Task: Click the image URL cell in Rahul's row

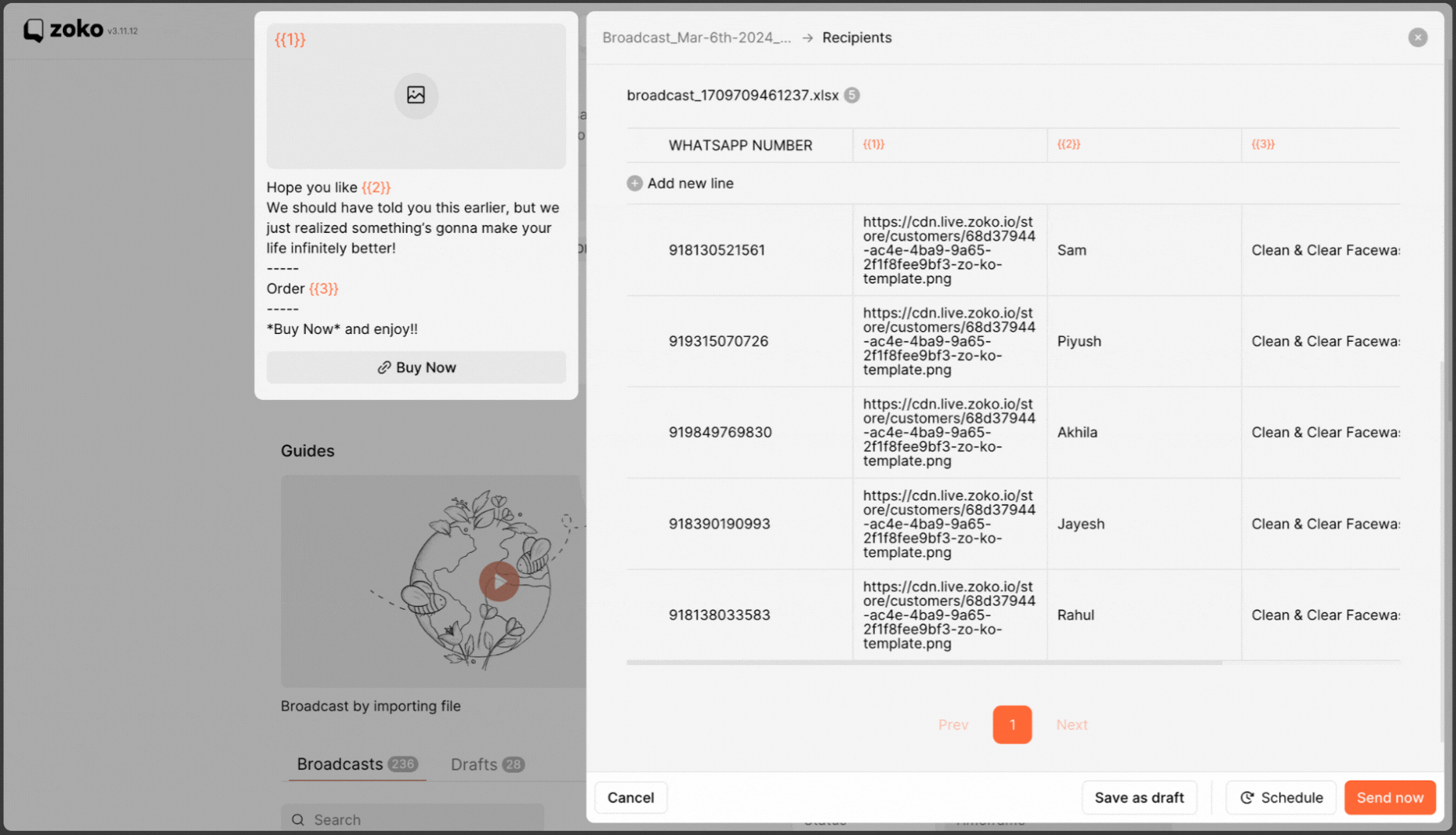Action: (x=949, y=614)
